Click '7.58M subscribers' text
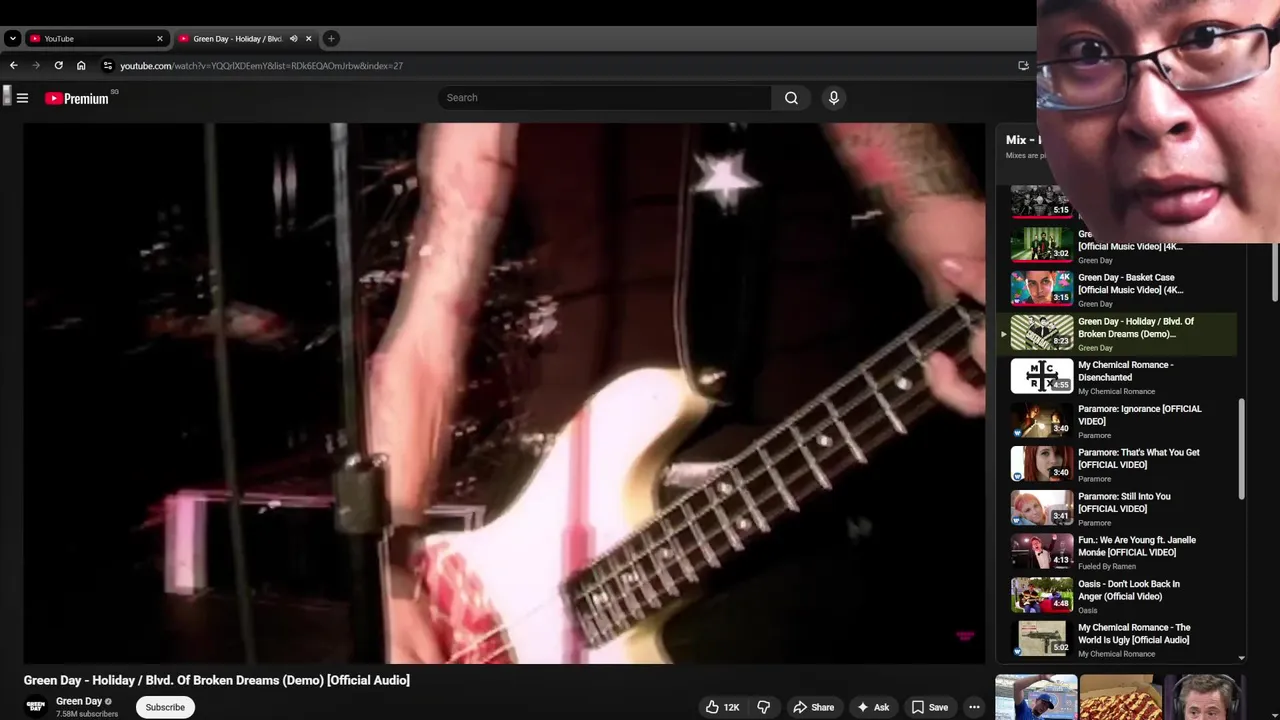 click(x=87, y=714)
